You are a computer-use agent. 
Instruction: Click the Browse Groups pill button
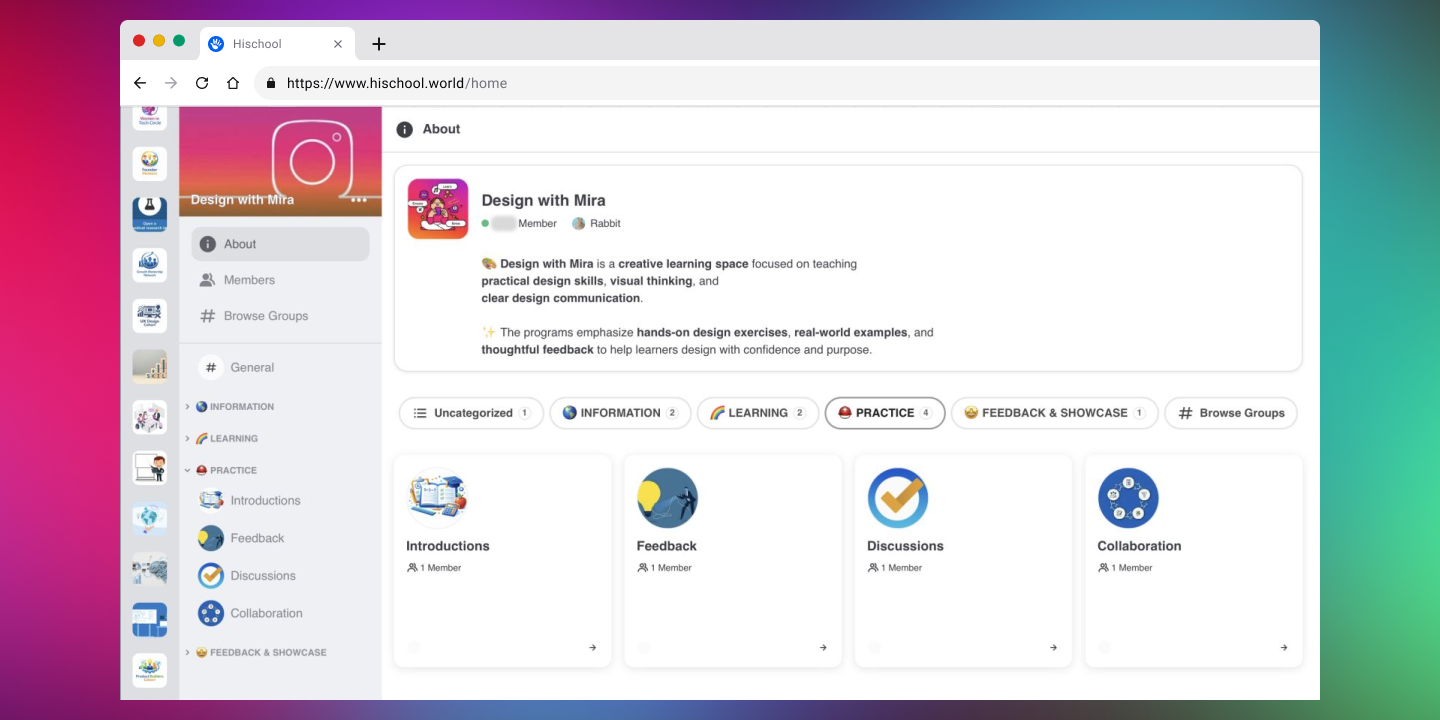click(1231, 413)
